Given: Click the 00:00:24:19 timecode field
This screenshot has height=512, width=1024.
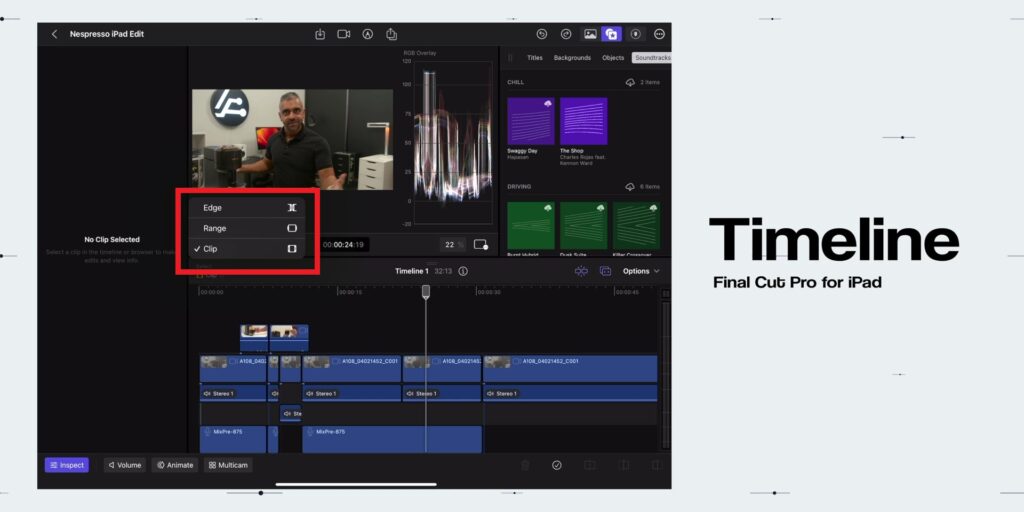Looking at the screenshot, I should coord(343,244).
